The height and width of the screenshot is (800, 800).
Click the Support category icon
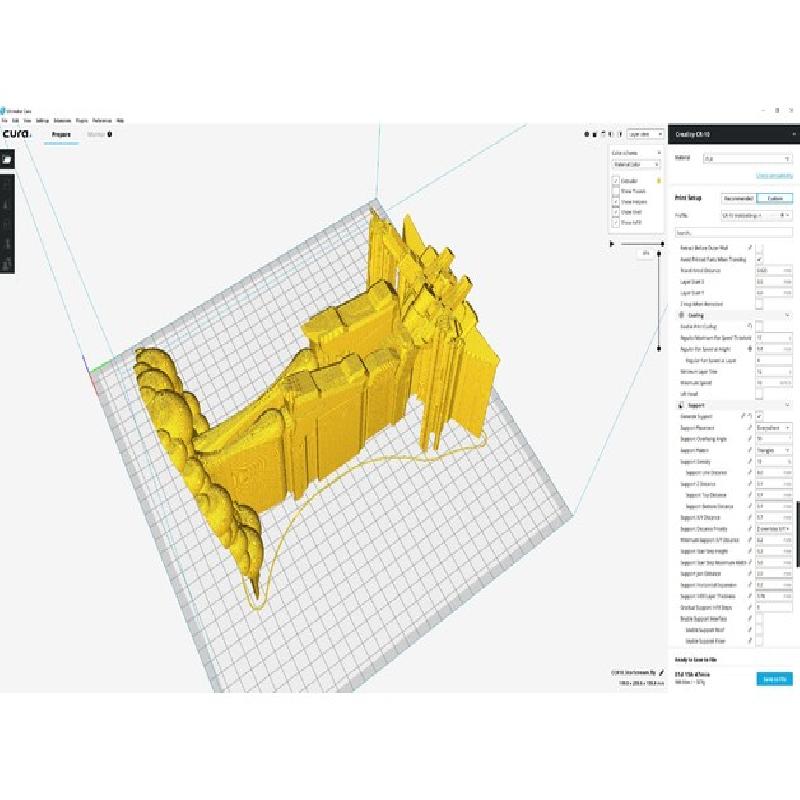click(x=681, y=406)
